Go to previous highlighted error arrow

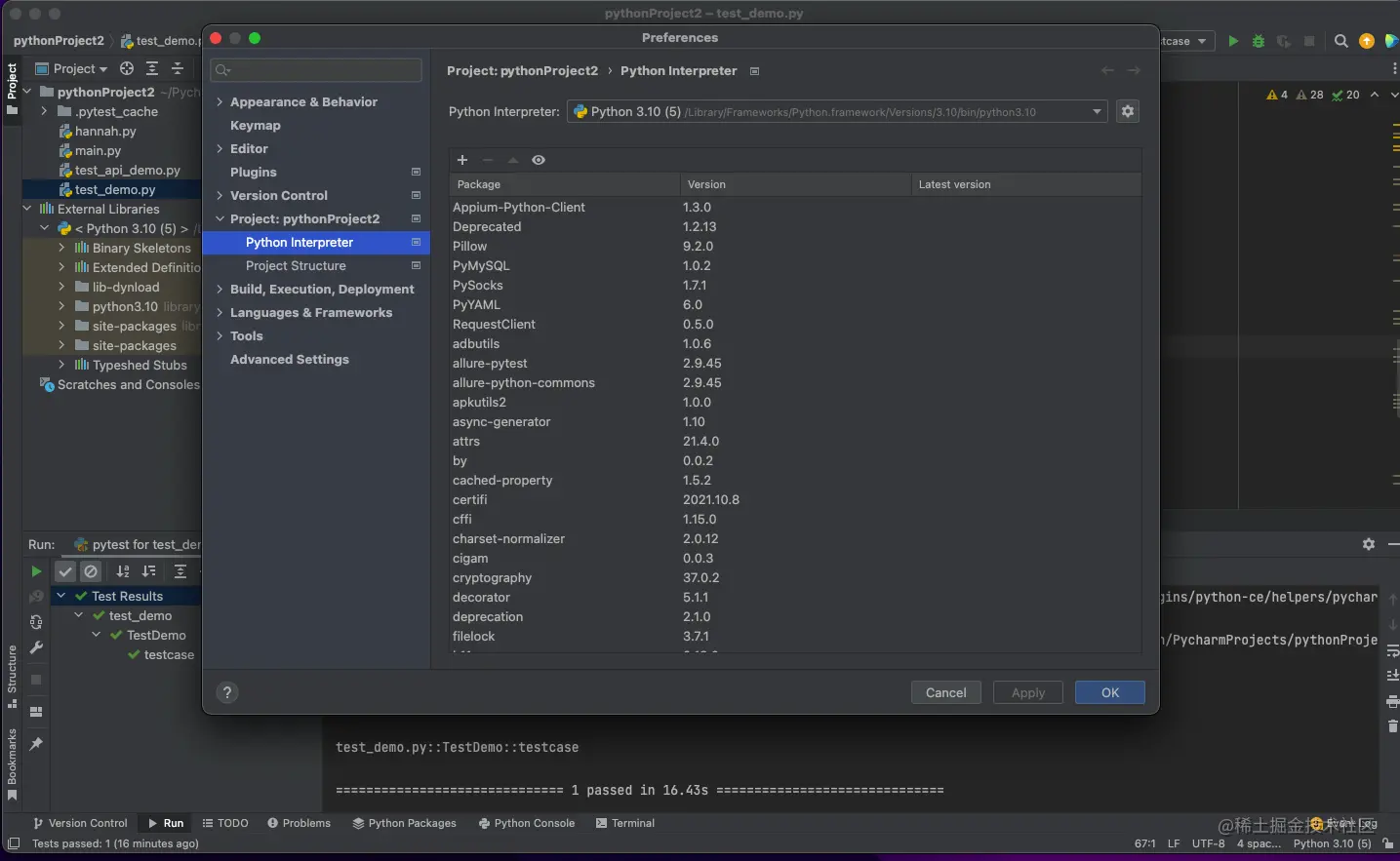pyautogui.click(x=1375, y=95)
